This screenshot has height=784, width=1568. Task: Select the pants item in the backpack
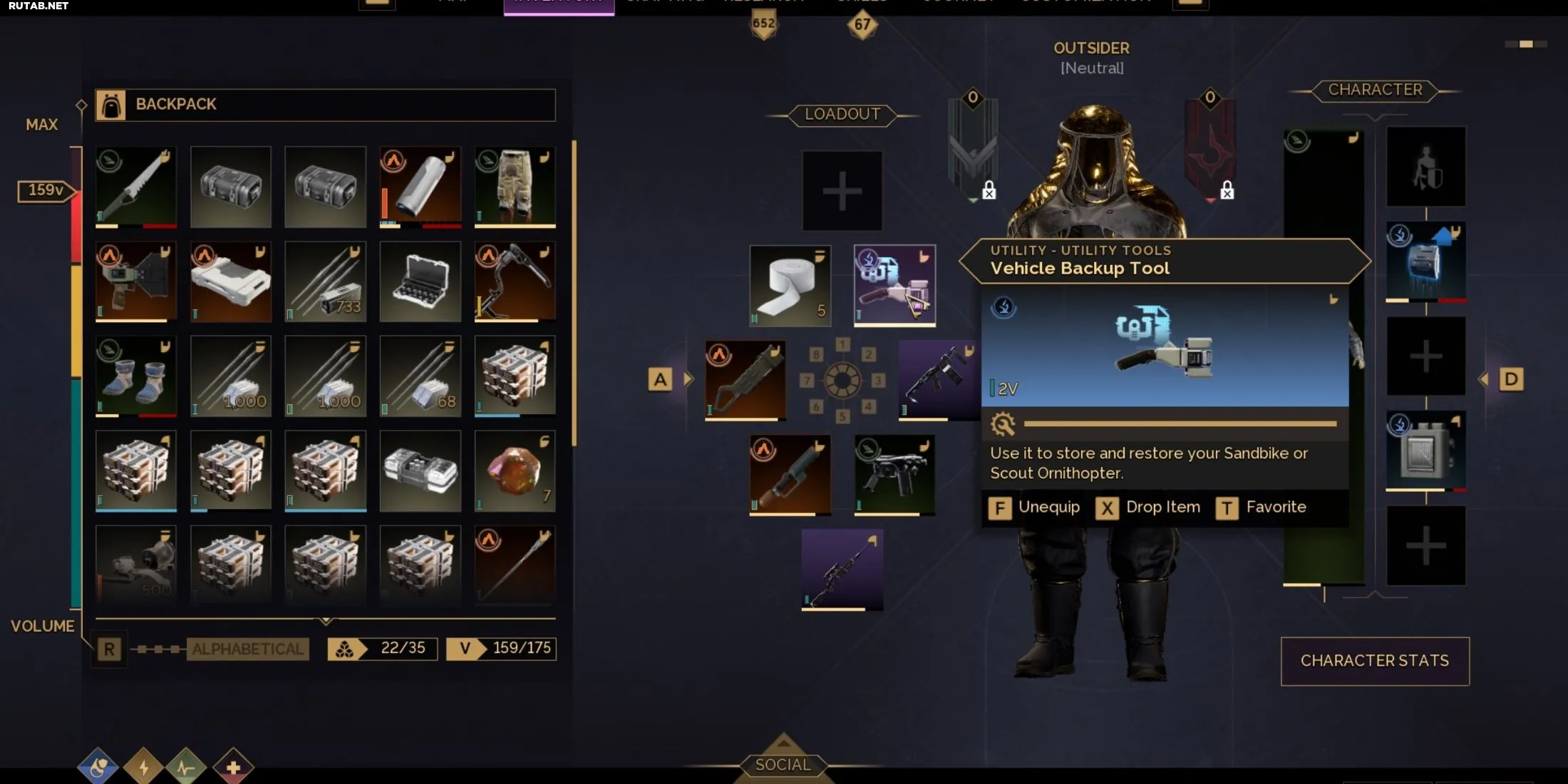(x=515, y=187)
